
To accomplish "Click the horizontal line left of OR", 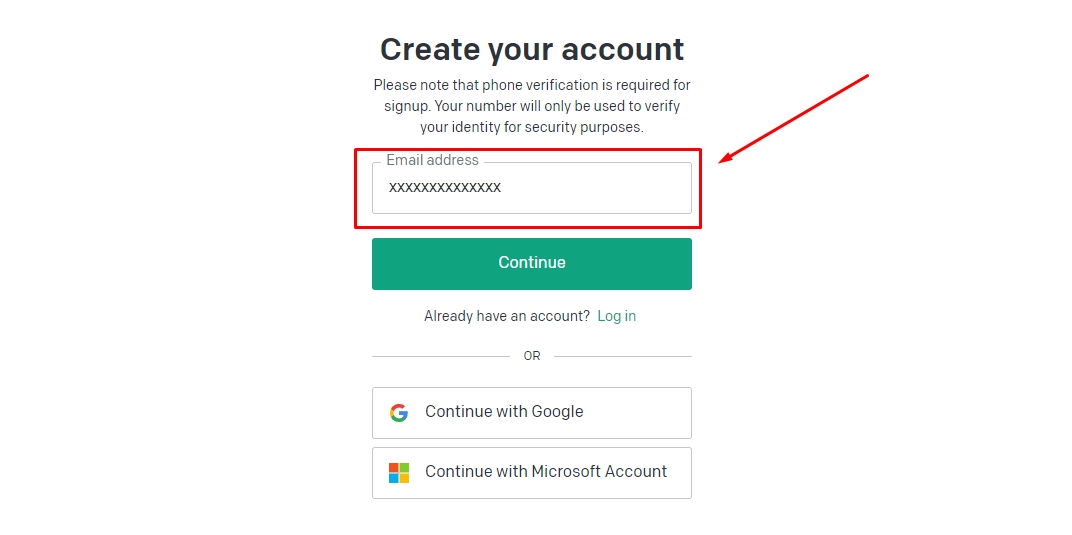I will pos(441,356).
